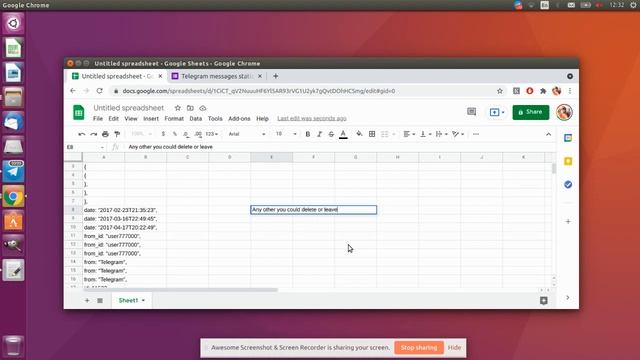640x360 pixels.
Task: Click the Print icon in toolbar
Action: [105, 134]
